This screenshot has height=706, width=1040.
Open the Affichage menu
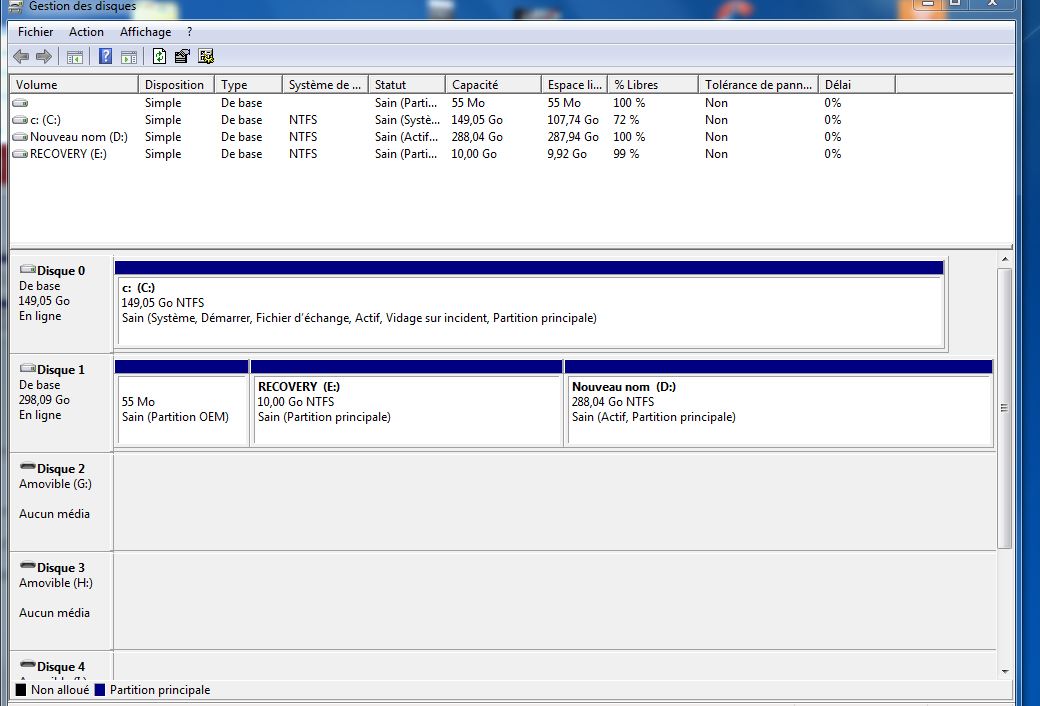145,32
